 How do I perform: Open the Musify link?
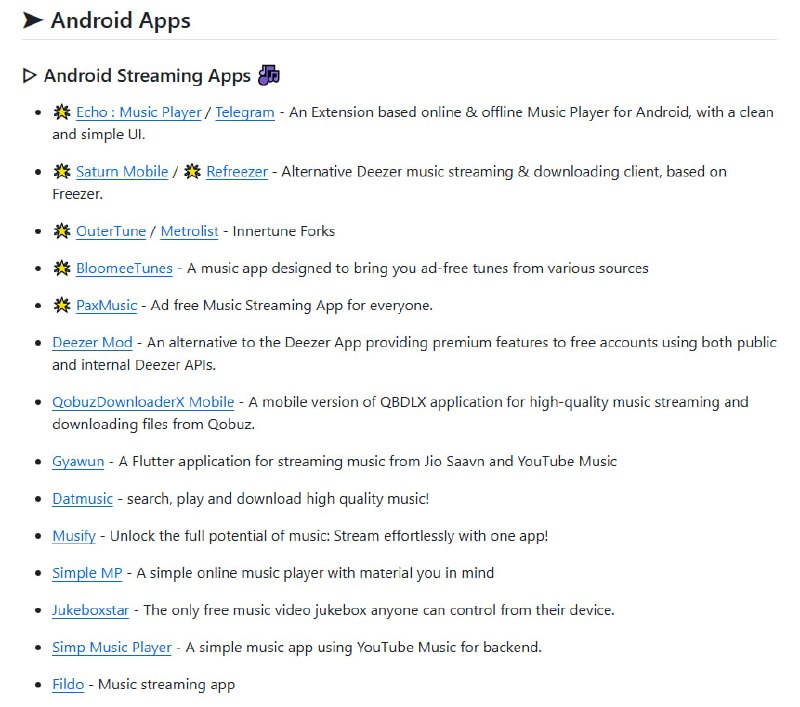74,535
